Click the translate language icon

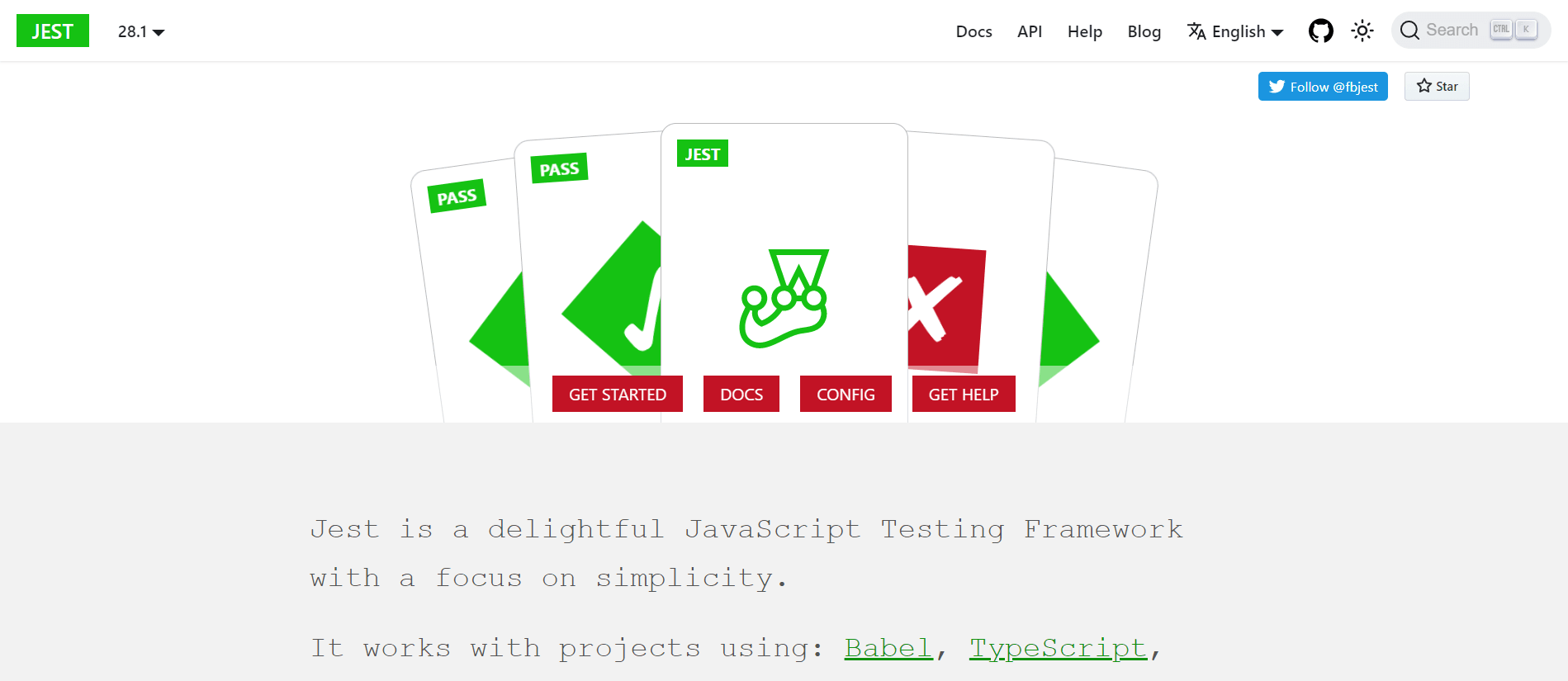tap(1196, 31)
